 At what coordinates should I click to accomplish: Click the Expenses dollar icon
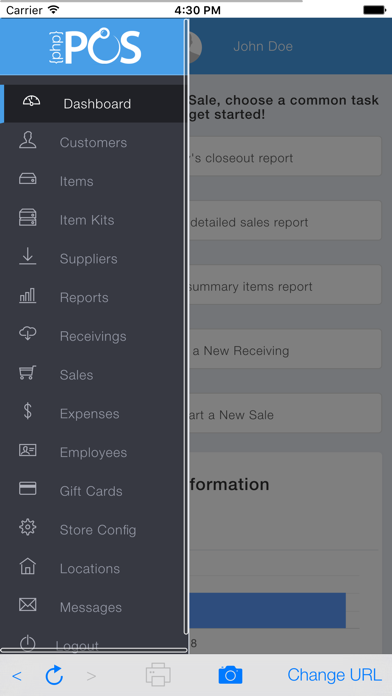28,411
